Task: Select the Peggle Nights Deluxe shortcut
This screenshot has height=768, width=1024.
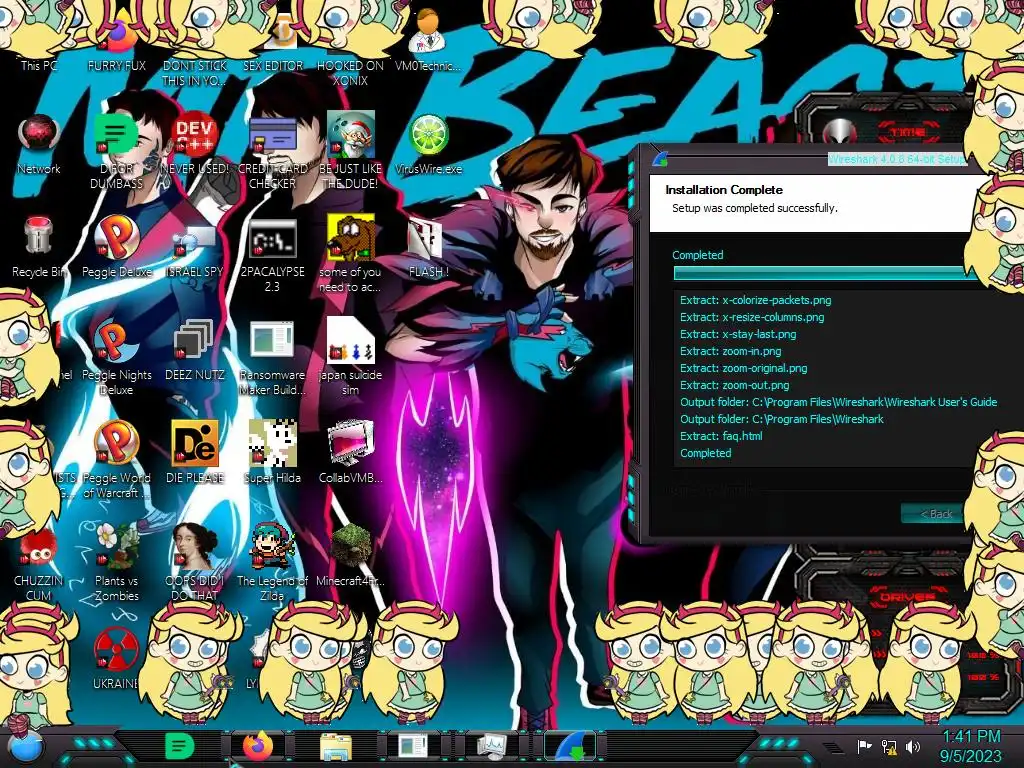Action: tap(116, 358)
